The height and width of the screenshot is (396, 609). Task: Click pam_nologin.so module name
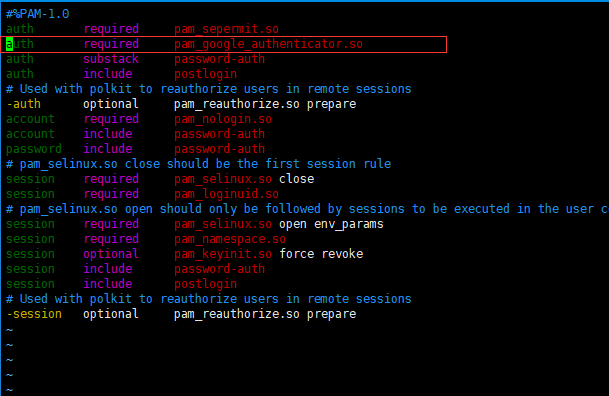223,119
